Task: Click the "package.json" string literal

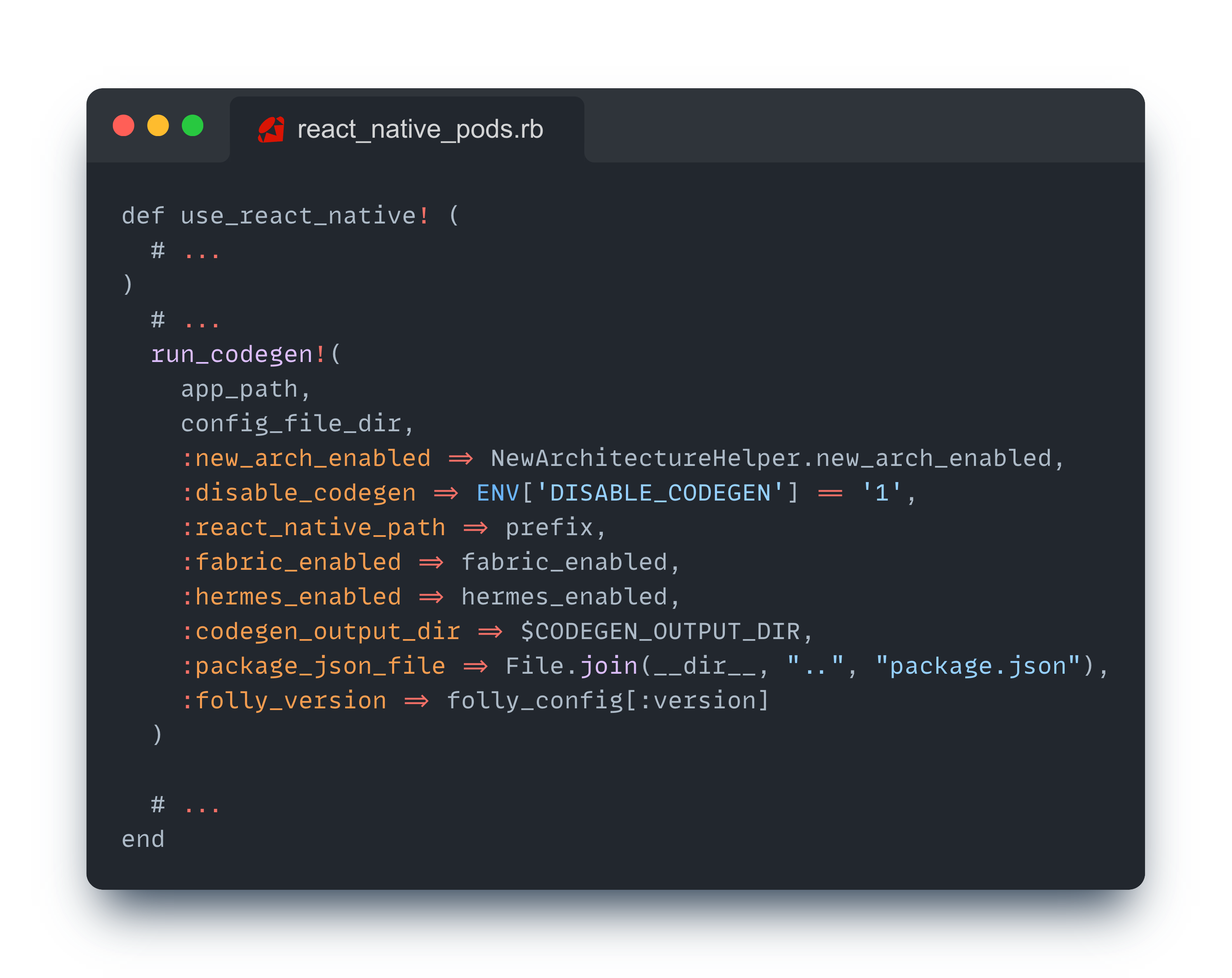Action: pyautogui.click(x=978, y=666)
